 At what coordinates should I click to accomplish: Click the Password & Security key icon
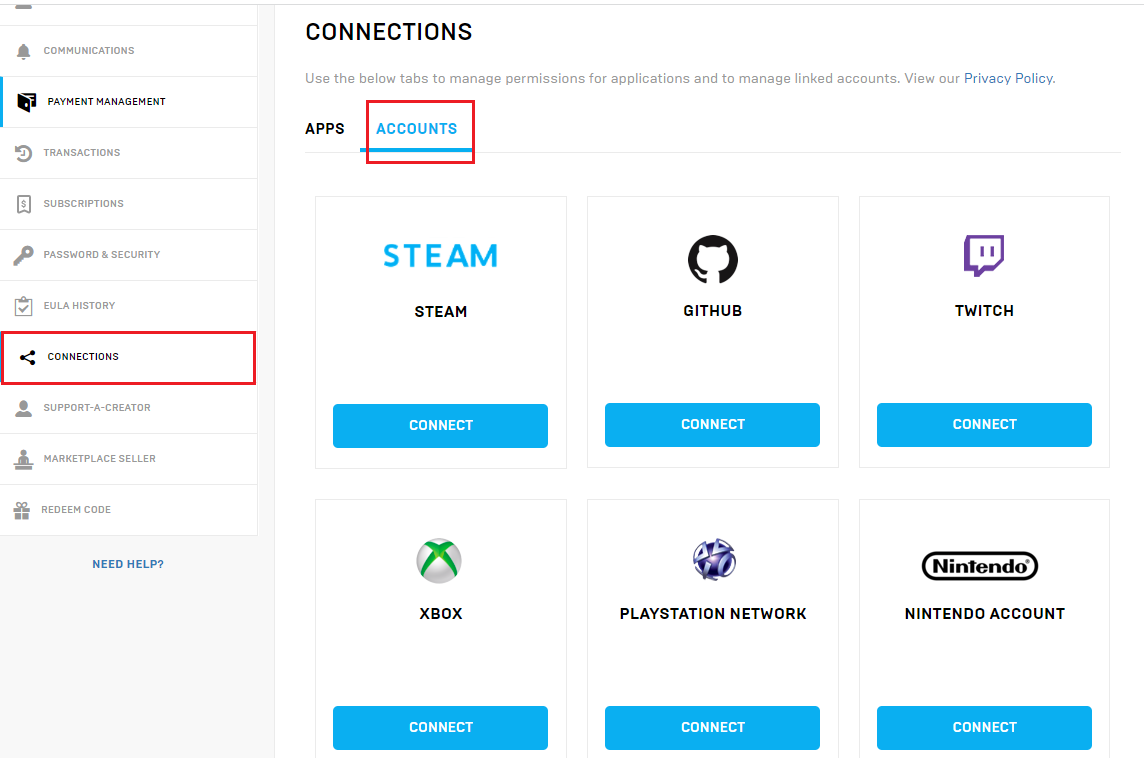[23, 255]
